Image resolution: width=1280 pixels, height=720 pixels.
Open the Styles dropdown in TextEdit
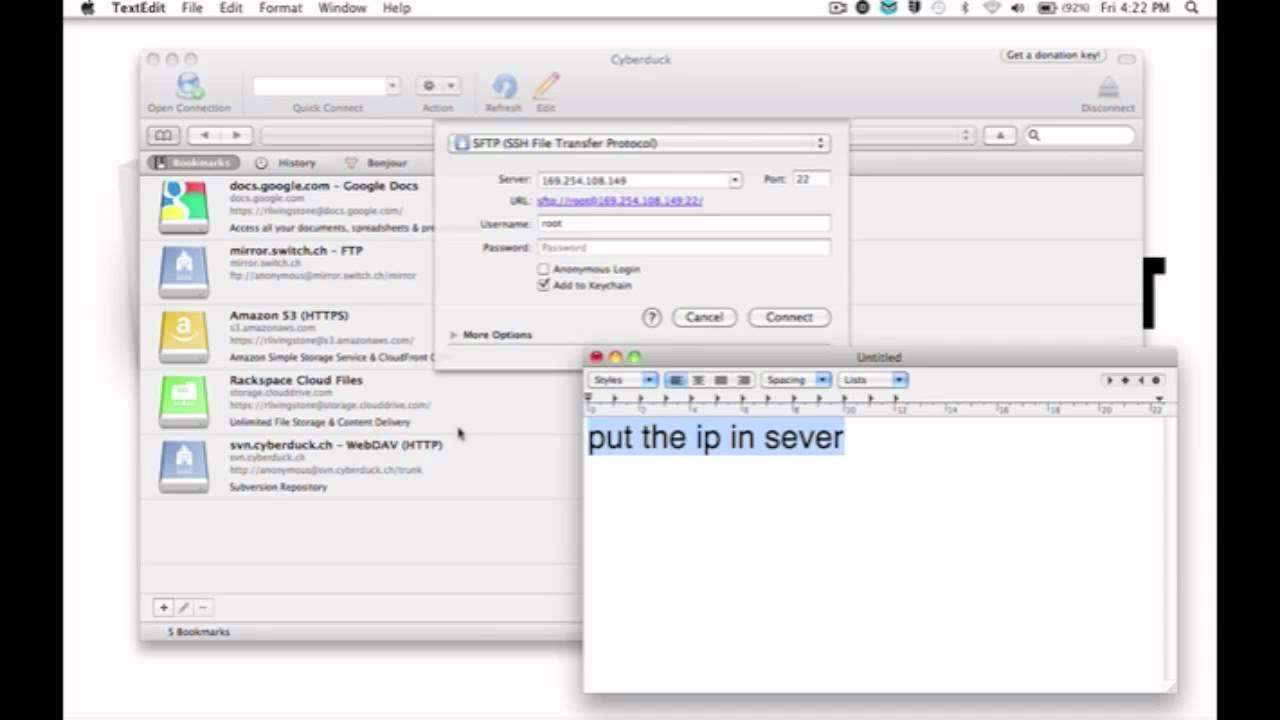click(x=623, y=380)
